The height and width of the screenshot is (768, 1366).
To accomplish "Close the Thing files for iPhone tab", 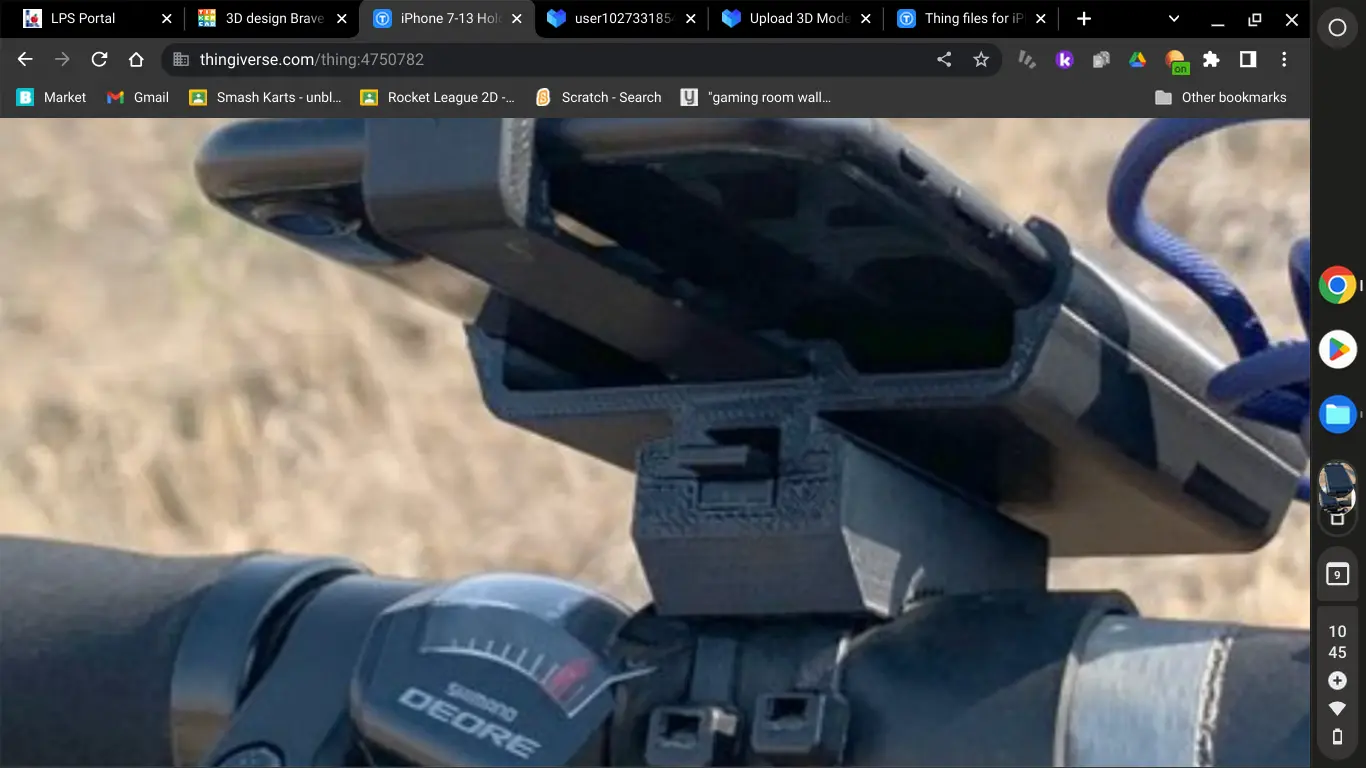I will (x=1040, y=19).
